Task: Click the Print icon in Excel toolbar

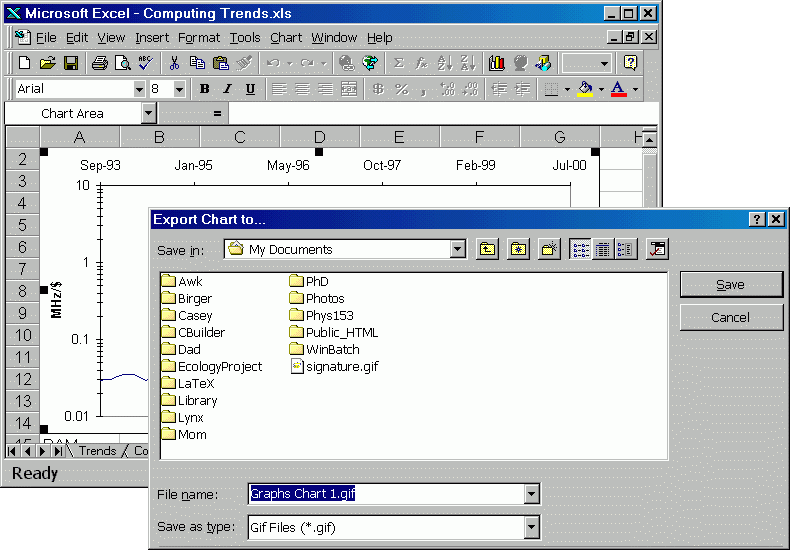Action: (x=100, y=63)
